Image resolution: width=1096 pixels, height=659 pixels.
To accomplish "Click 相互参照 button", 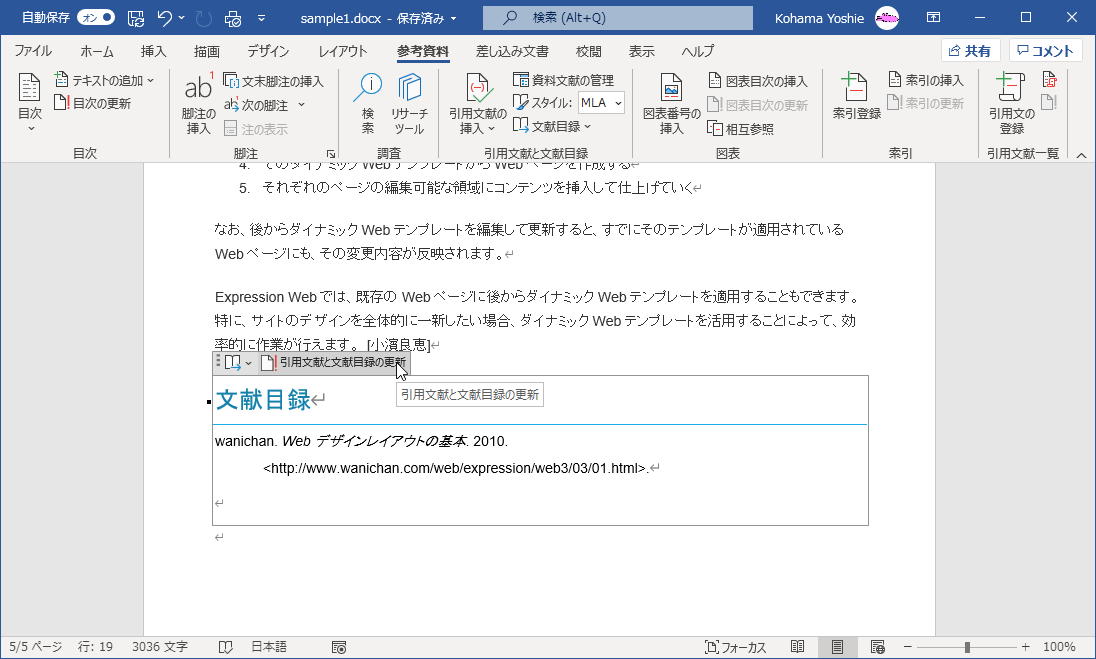I will [x=741, y=129].
